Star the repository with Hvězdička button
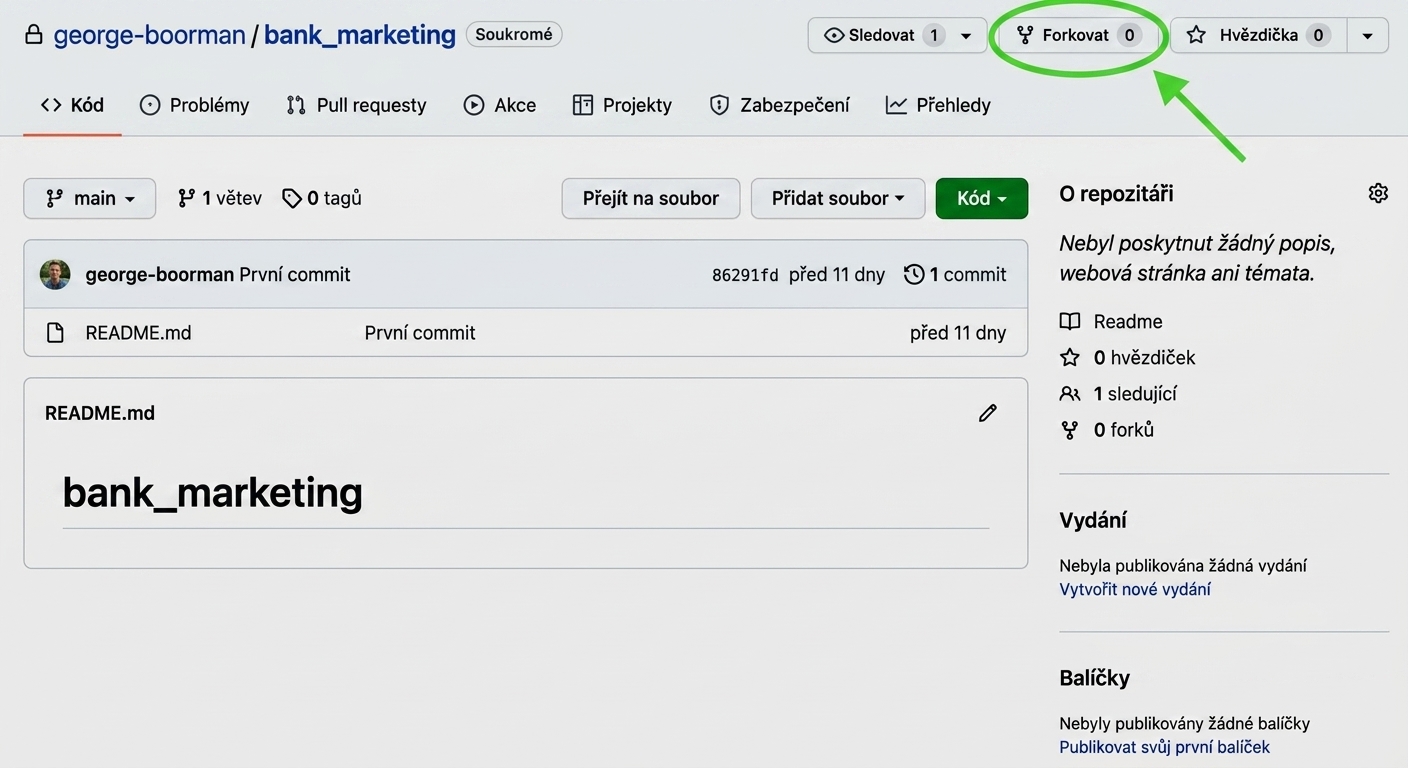 tap(1257, 35)
